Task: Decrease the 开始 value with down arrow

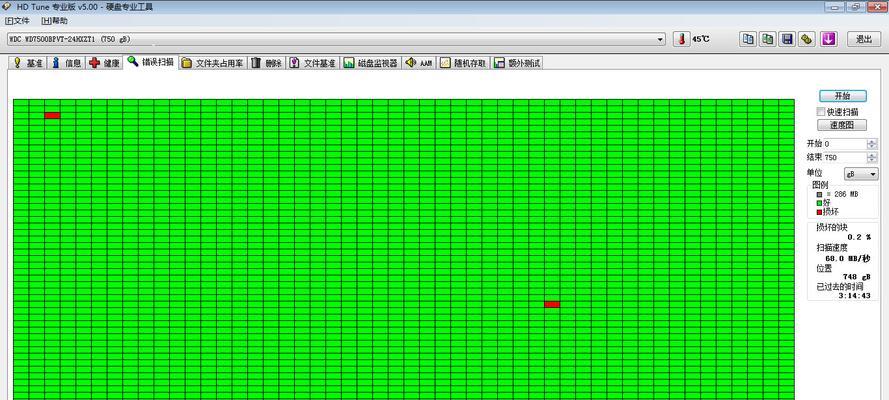Action: tap(872, 147)
